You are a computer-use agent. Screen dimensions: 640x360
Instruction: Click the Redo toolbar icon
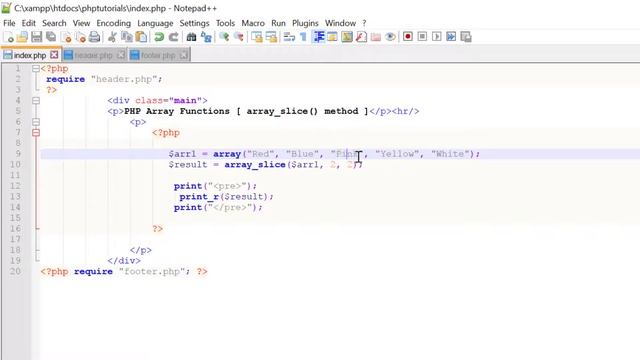point(173,37)
